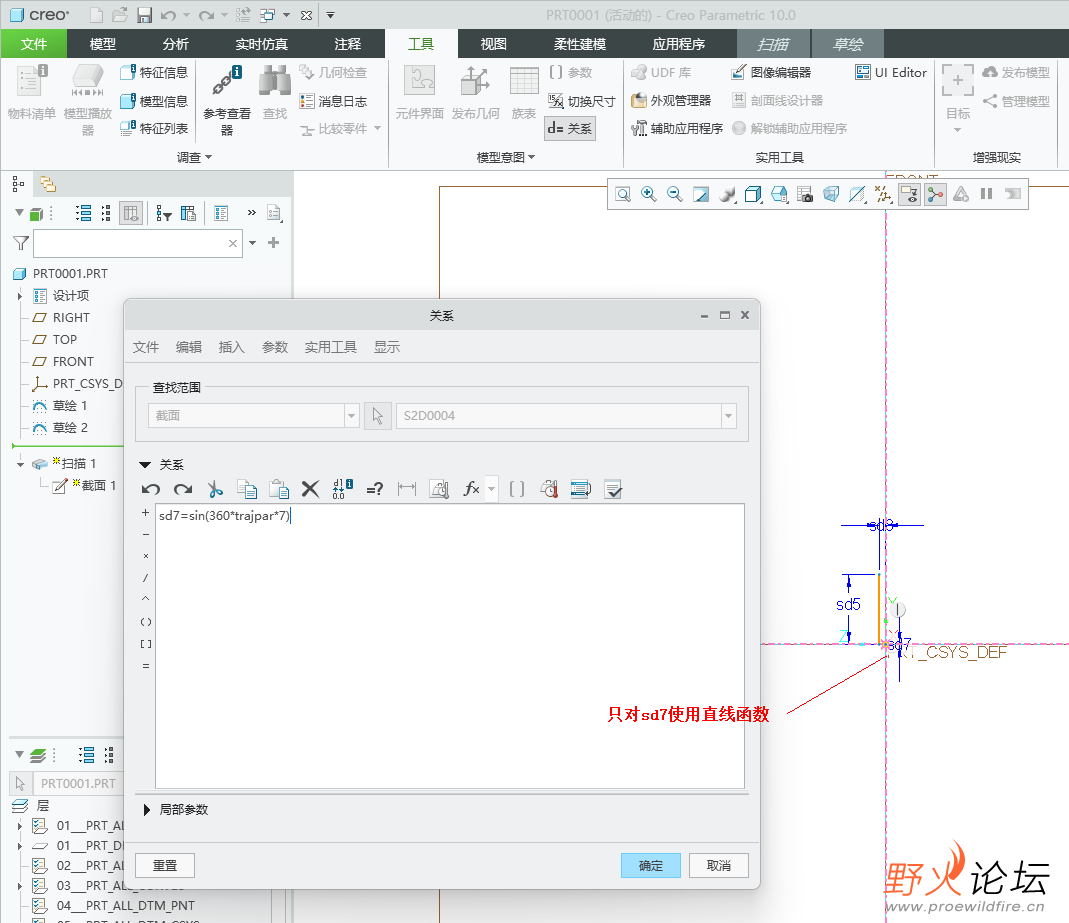The image size is (1069, 923).
Task: Click the sort relations icon in relations toolbar
Action: (x=580, y=489)
